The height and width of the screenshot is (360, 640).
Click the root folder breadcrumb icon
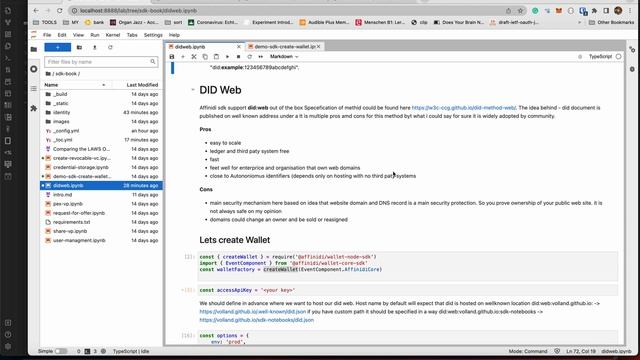(x=48, y=74)
